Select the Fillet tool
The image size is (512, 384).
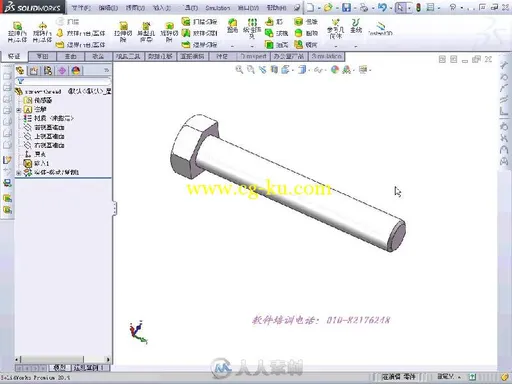point(232,26)
